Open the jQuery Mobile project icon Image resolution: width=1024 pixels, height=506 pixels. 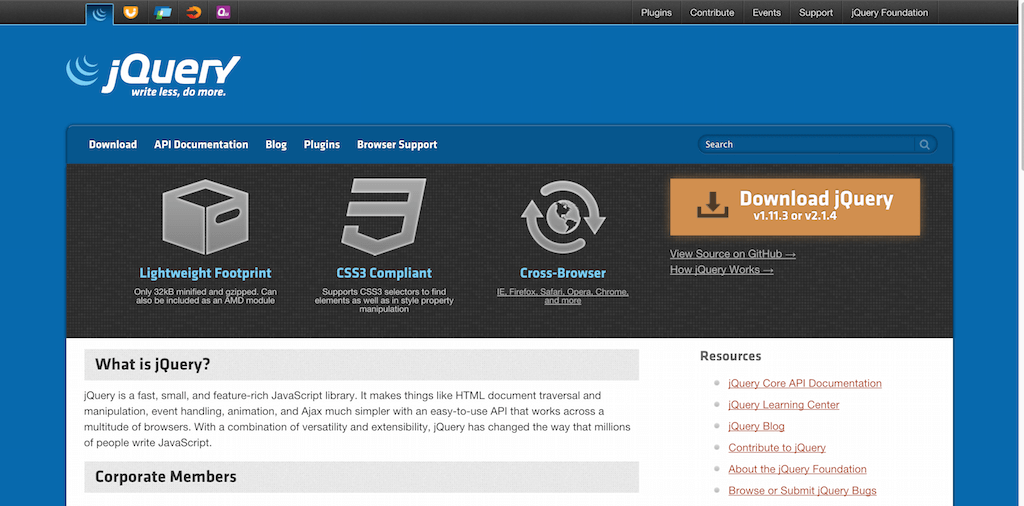click(x=162, y=12)
